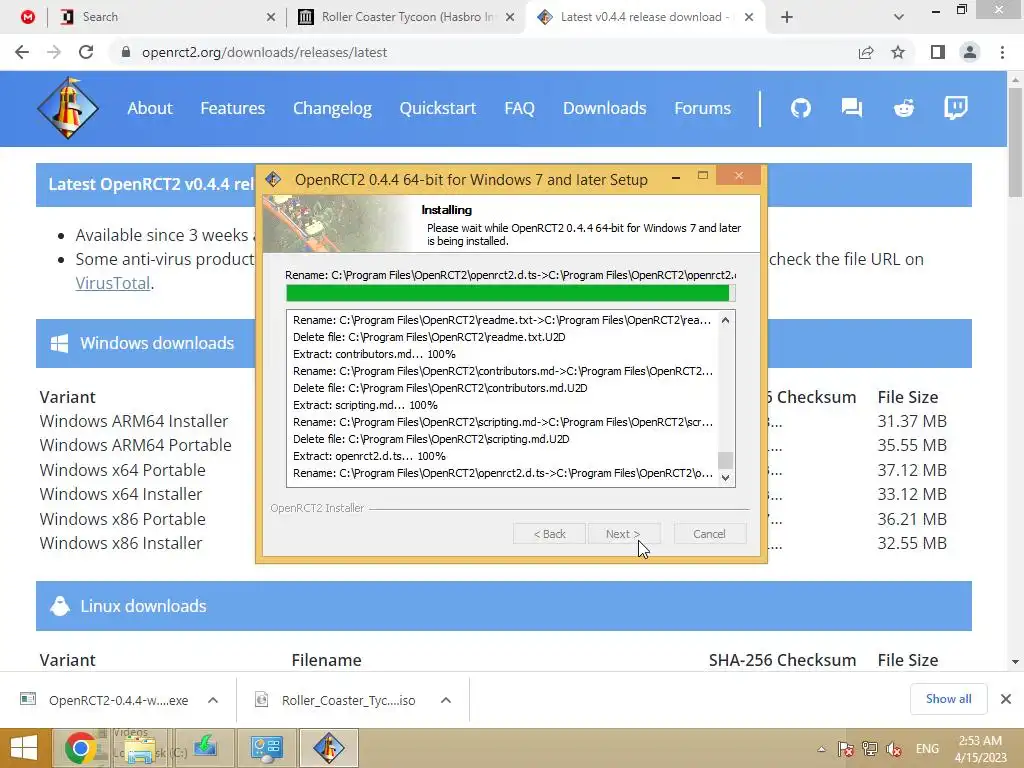Click the OpenRCT2 logo in site header
Image resolution: width=1024 pixels, height=768 pixels.
(67, 108)
